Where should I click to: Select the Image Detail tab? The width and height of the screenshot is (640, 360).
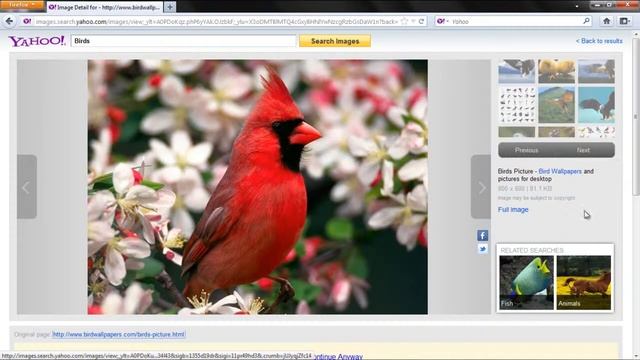(104, 7)
